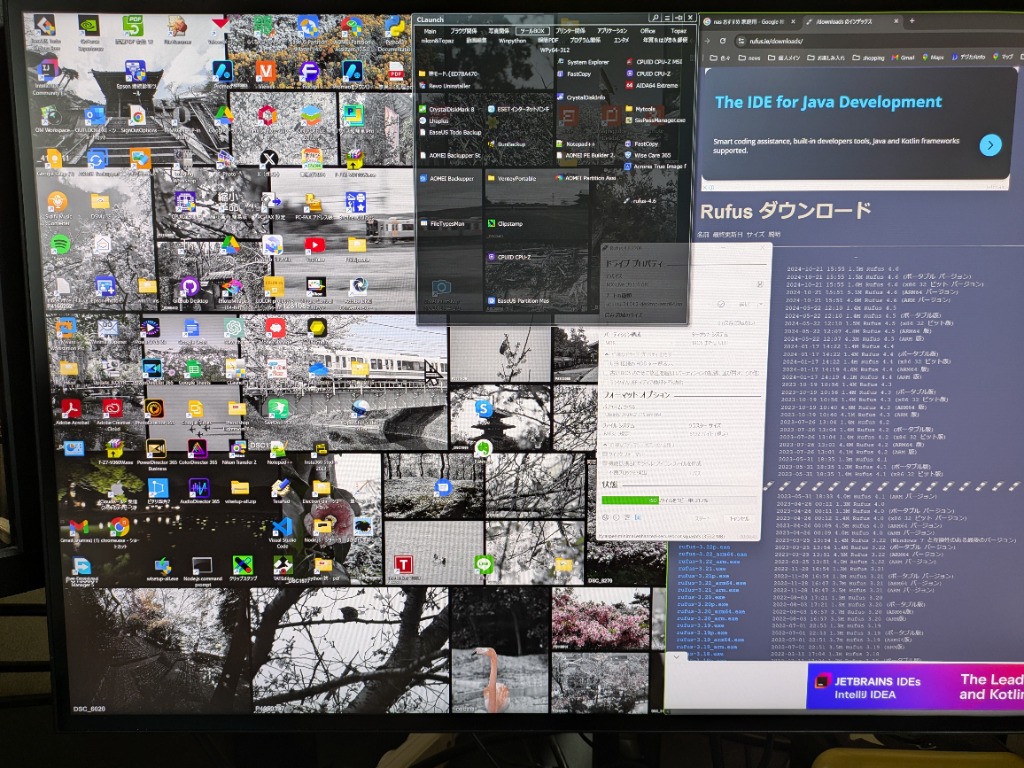Open CLaunch アプリケーション tab

tap(612, 31)
